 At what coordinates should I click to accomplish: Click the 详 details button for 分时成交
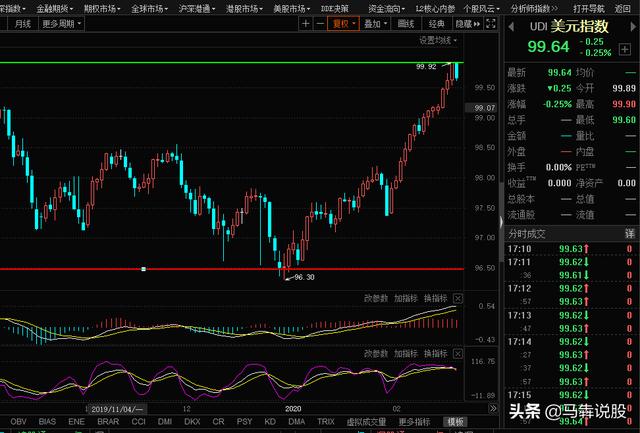click(x=630, y=231)
